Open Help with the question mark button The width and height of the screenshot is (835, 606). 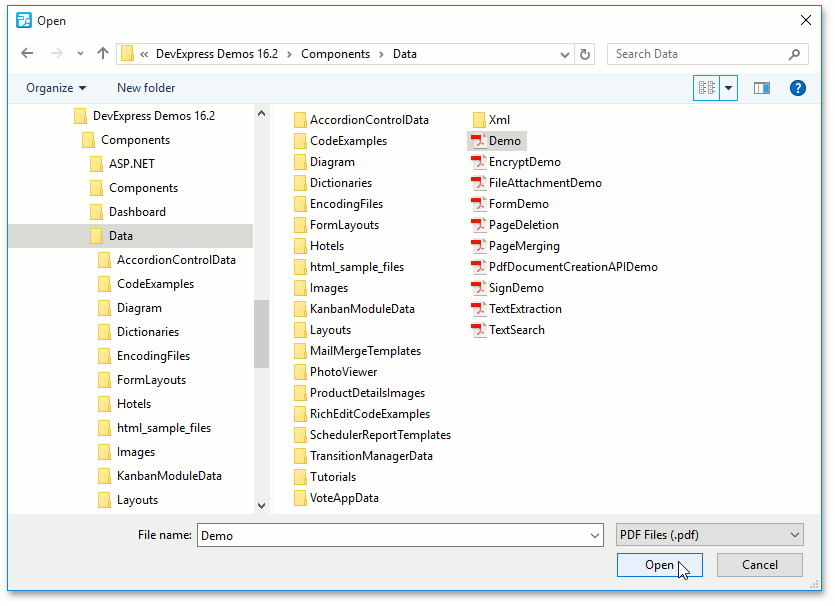797,87
